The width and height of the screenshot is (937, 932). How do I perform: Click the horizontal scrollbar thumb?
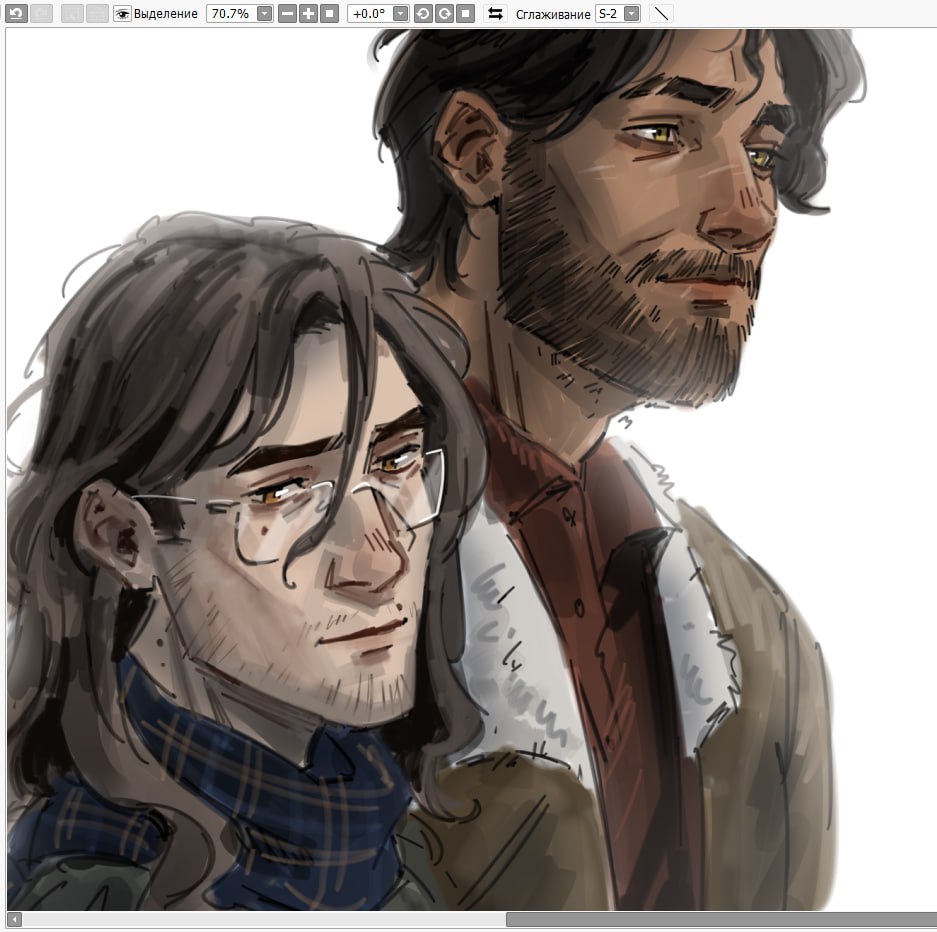[721, 919]
